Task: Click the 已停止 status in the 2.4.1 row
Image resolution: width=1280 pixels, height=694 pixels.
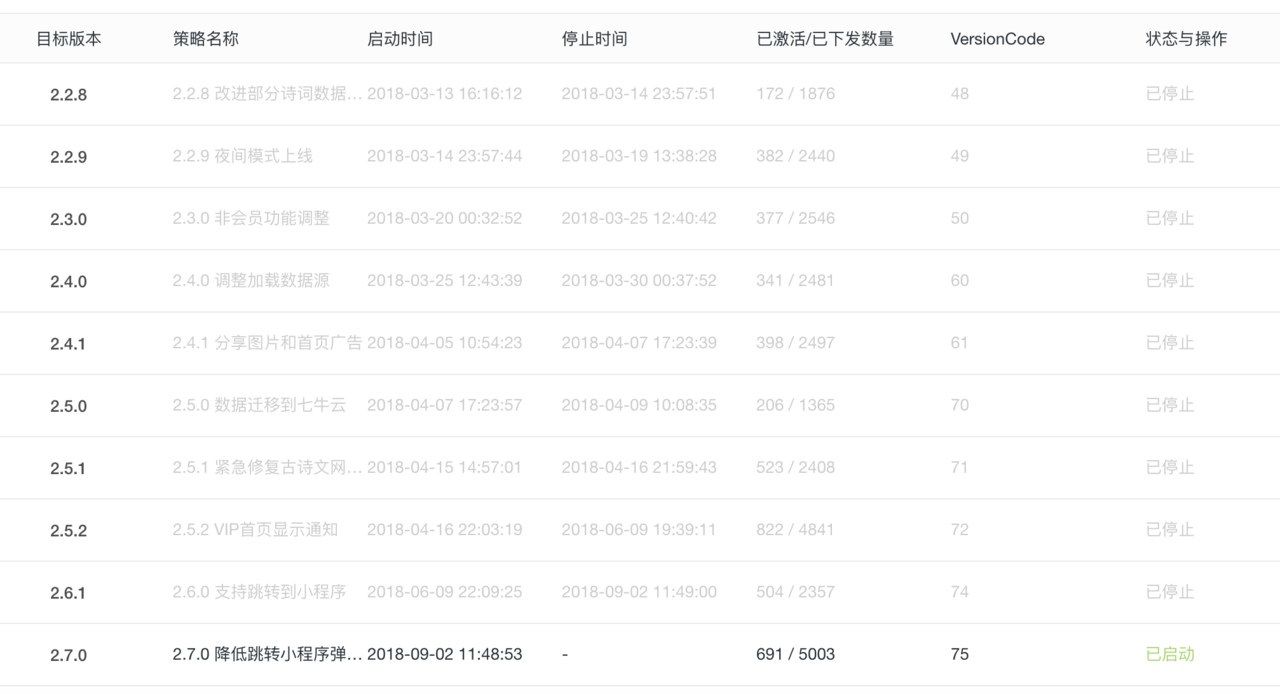Action: point(1170,343)
